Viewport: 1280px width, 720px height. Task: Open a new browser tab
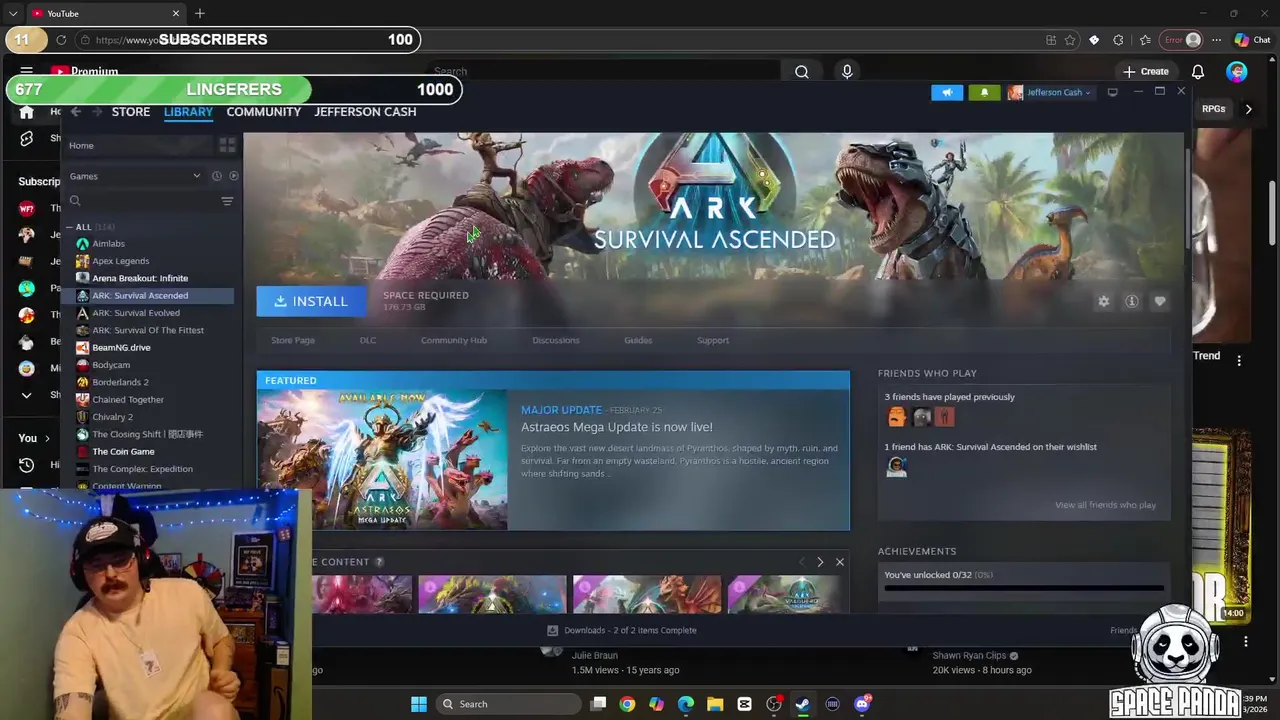pyautogui.click(x=200, y=13)
